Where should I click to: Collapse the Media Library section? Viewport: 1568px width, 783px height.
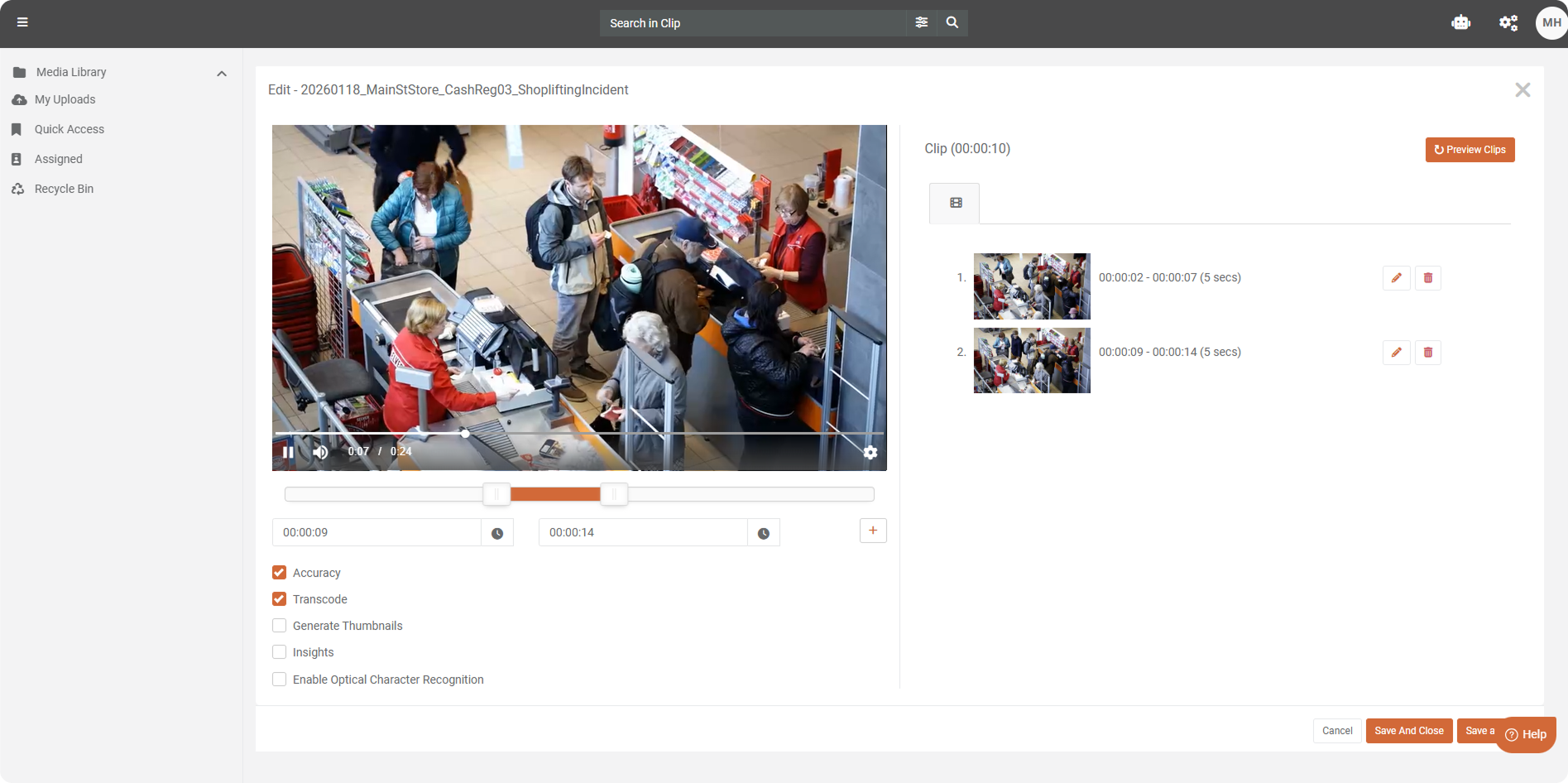point(221,73)
